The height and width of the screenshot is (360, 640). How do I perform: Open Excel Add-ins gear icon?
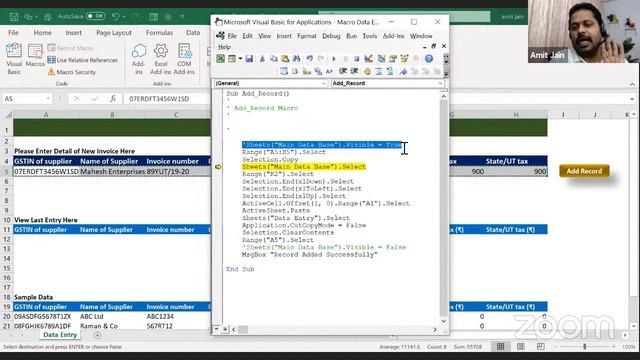[161, 59]
